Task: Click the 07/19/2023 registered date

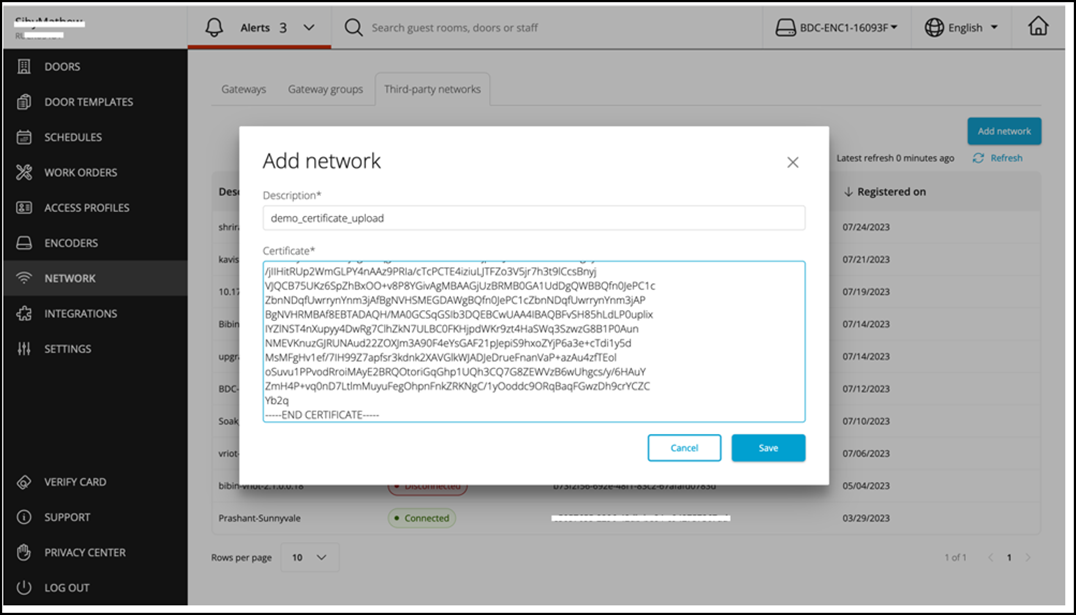Action: (x=866, y=292)
